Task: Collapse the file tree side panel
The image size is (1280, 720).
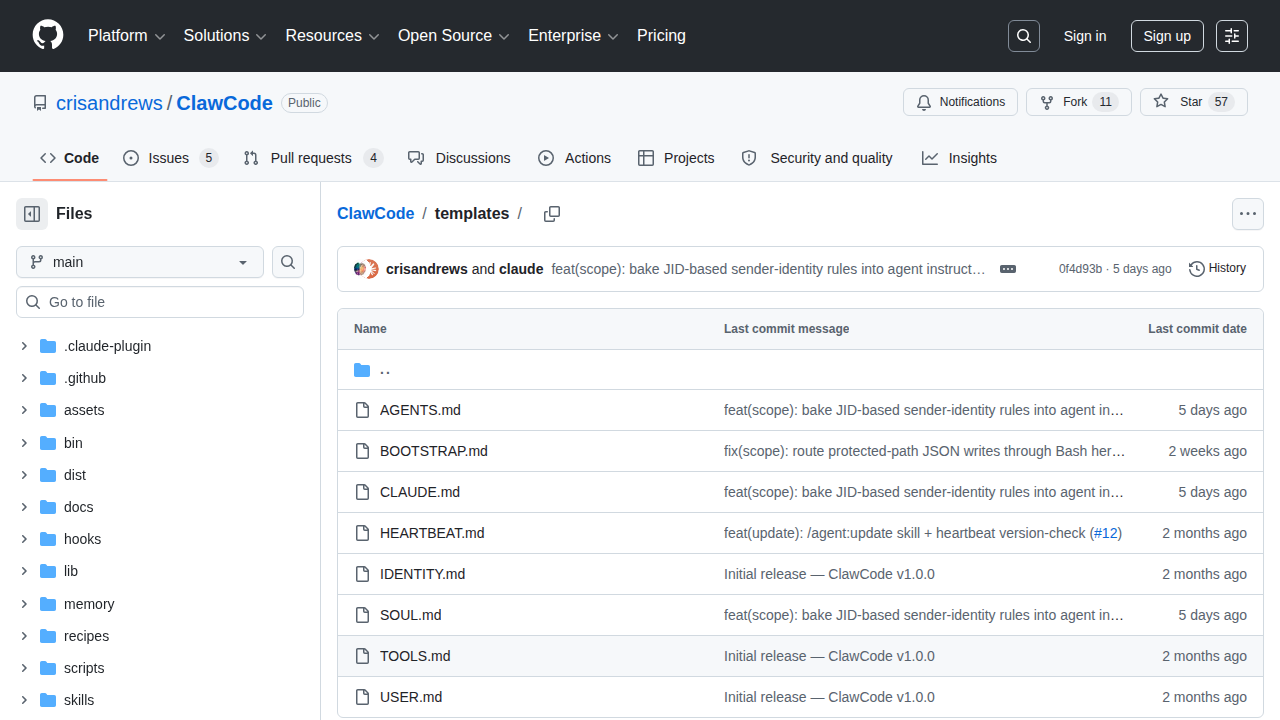Action: pyautogui.click(x=32, y=214)
